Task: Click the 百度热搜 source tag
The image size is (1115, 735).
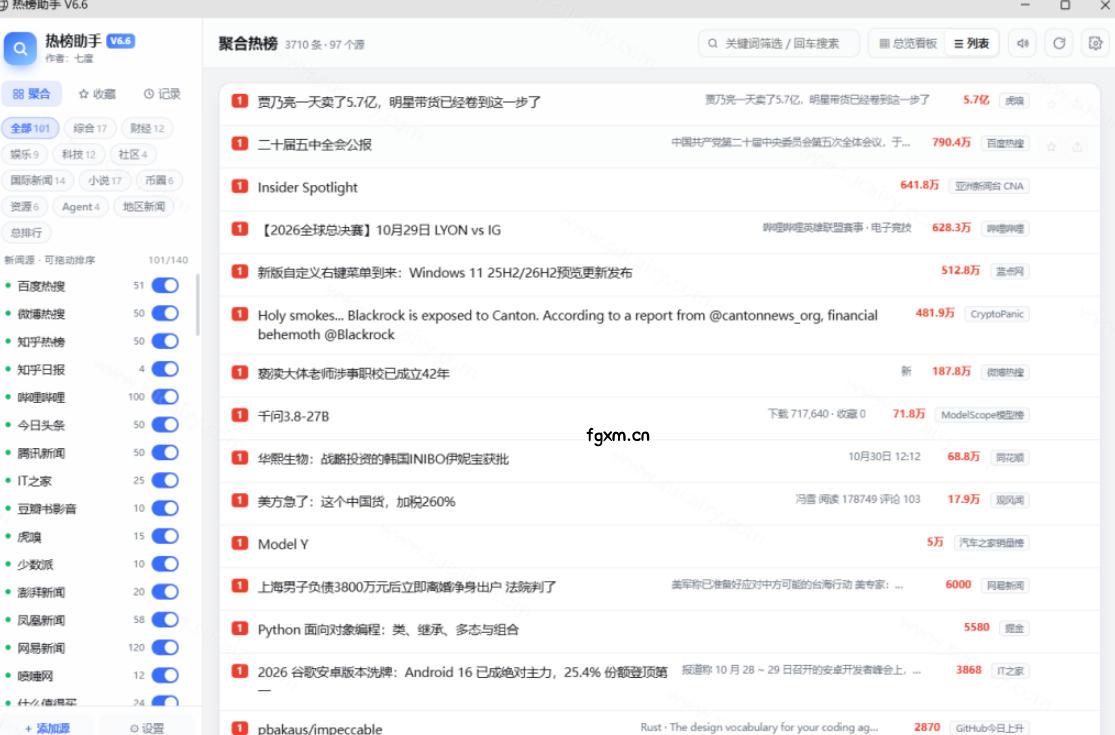Action: click(x=1005, y=143)
